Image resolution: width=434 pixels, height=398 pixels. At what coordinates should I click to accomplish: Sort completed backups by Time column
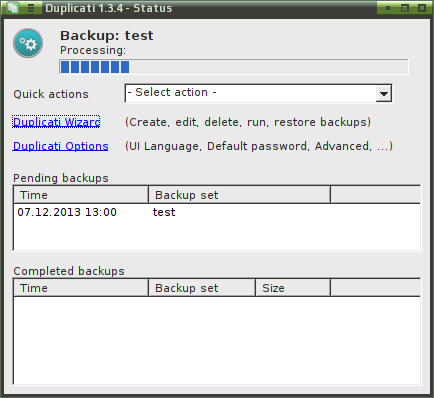tap(81, 288)
